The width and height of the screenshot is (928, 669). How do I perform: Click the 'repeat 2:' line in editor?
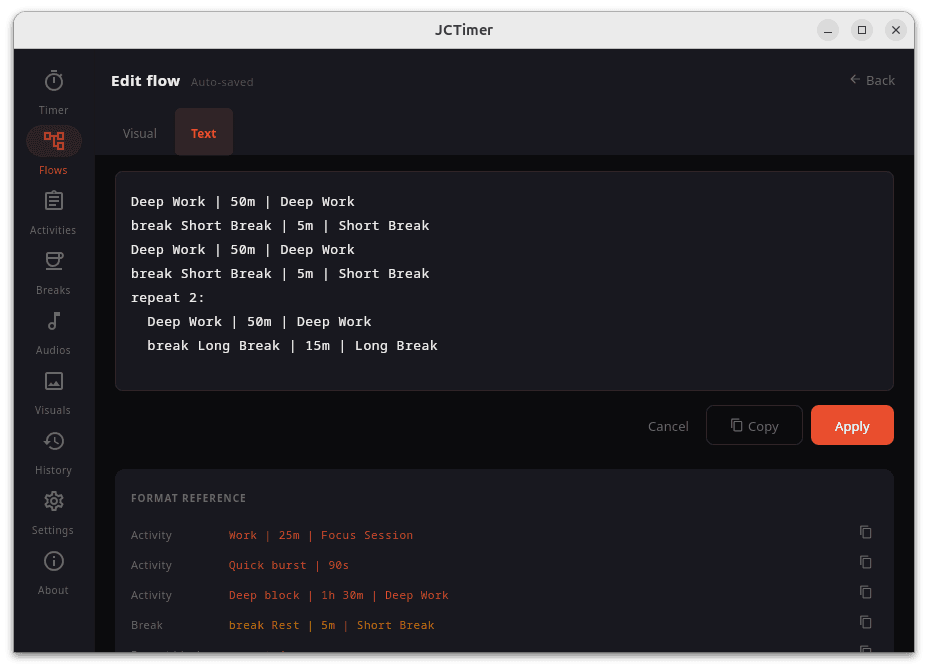click(x=167, y=298)
